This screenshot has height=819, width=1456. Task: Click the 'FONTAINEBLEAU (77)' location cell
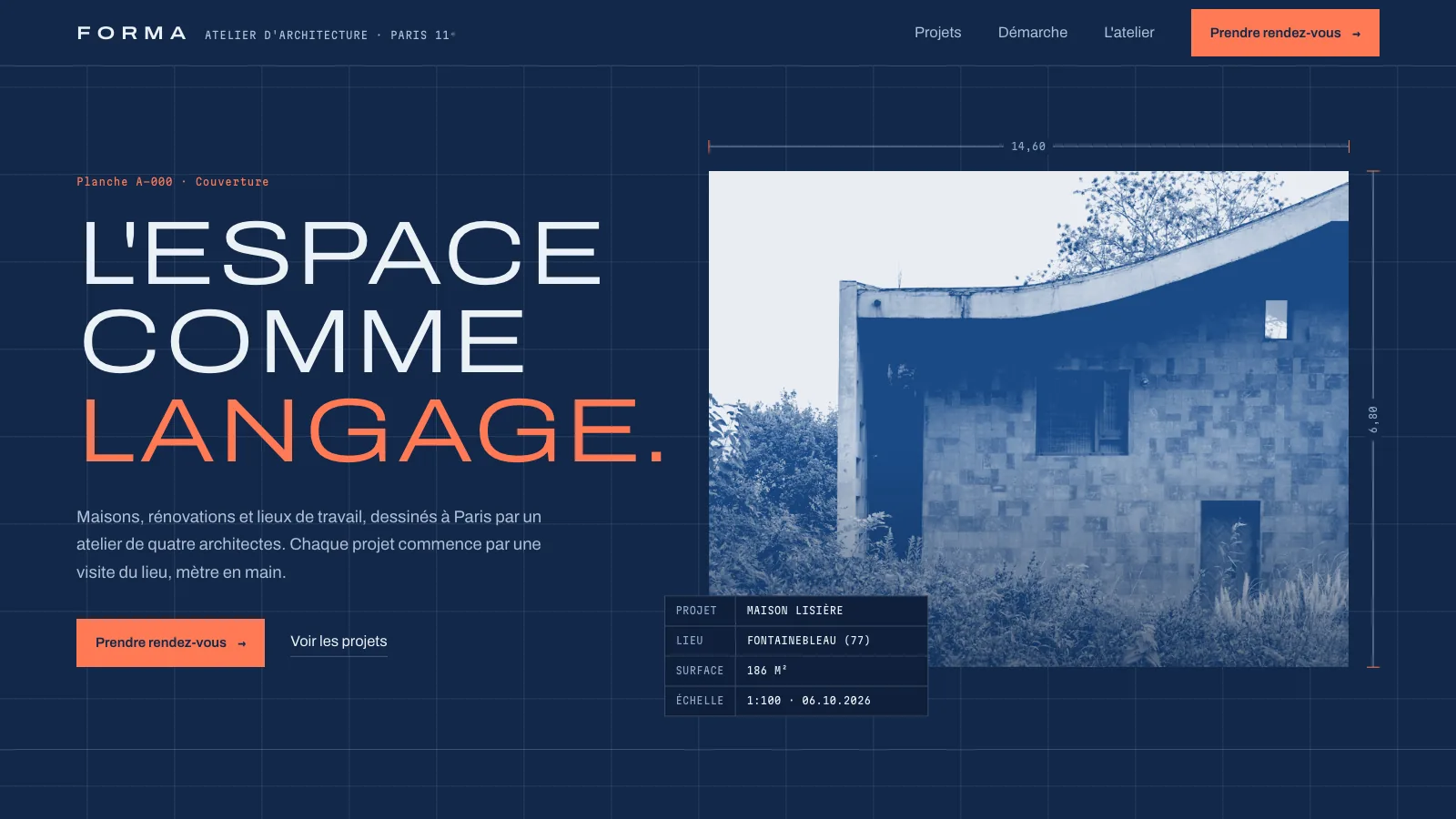(832, 641)
